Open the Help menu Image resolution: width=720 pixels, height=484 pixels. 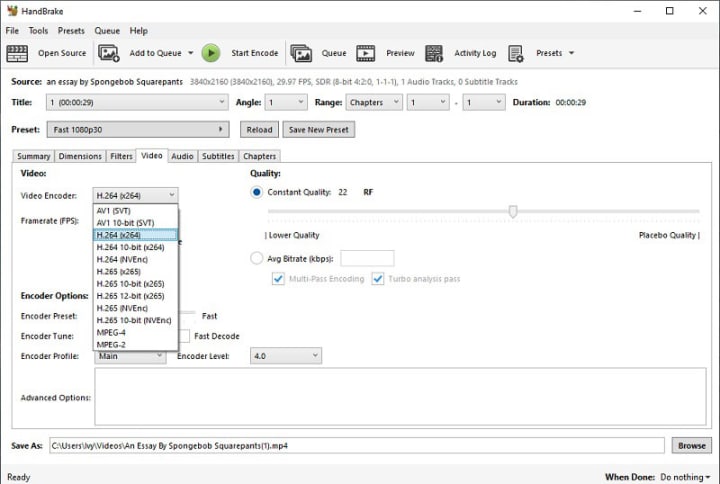(138, 31)
